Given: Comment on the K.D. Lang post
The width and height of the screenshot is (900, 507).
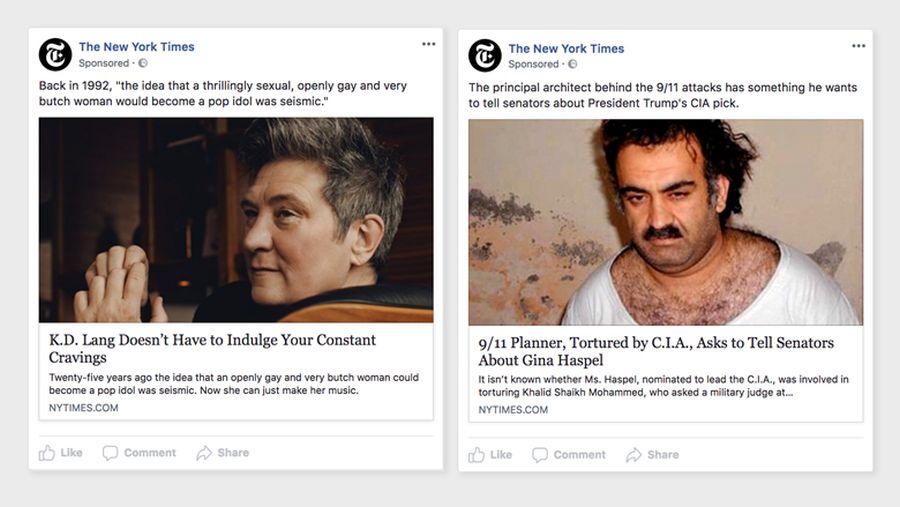Looking at the screenshot, I should click(139, 453).
